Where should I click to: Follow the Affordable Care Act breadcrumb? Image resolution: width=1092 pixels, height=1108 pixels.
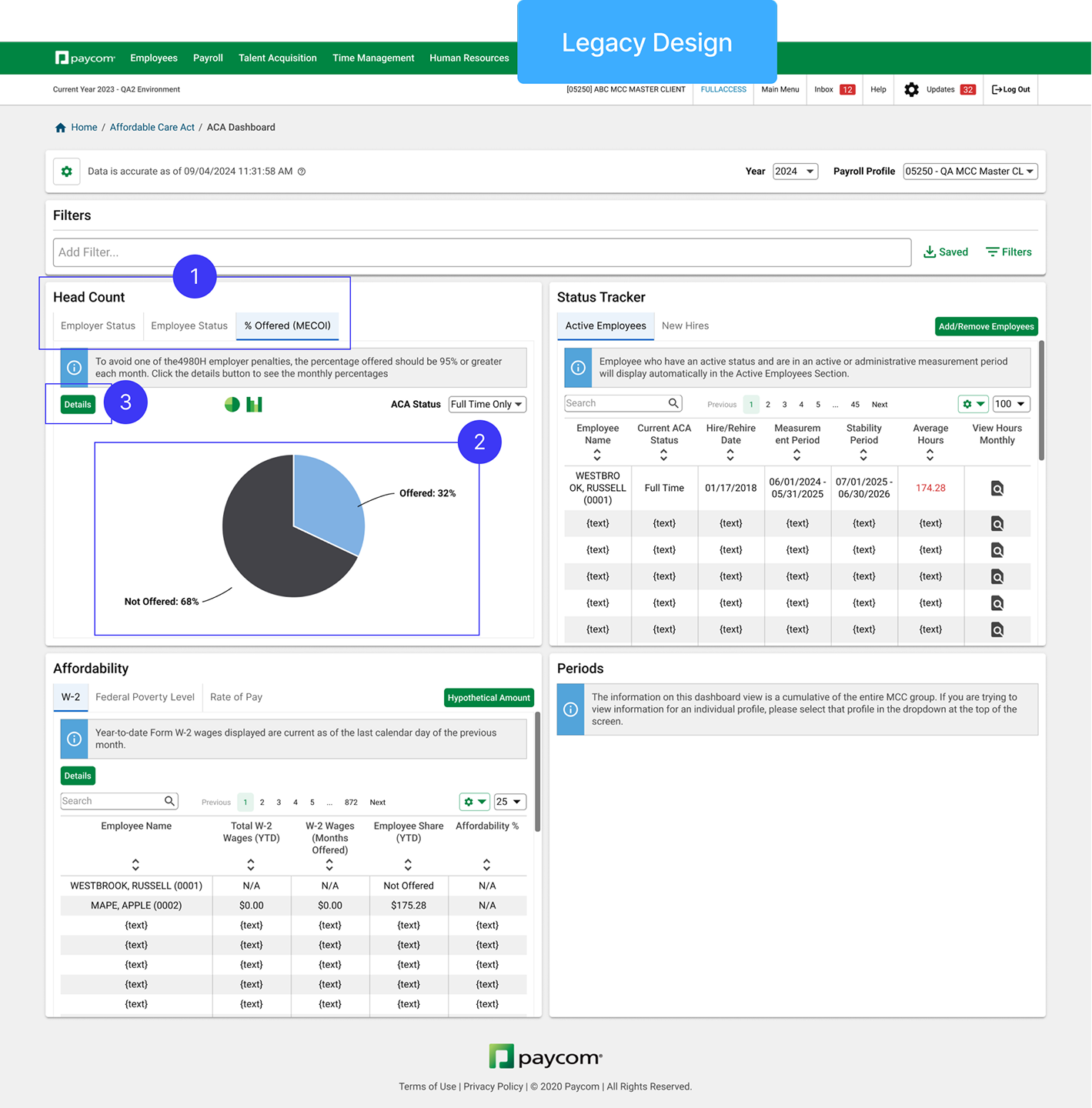[x=152, y=128]
